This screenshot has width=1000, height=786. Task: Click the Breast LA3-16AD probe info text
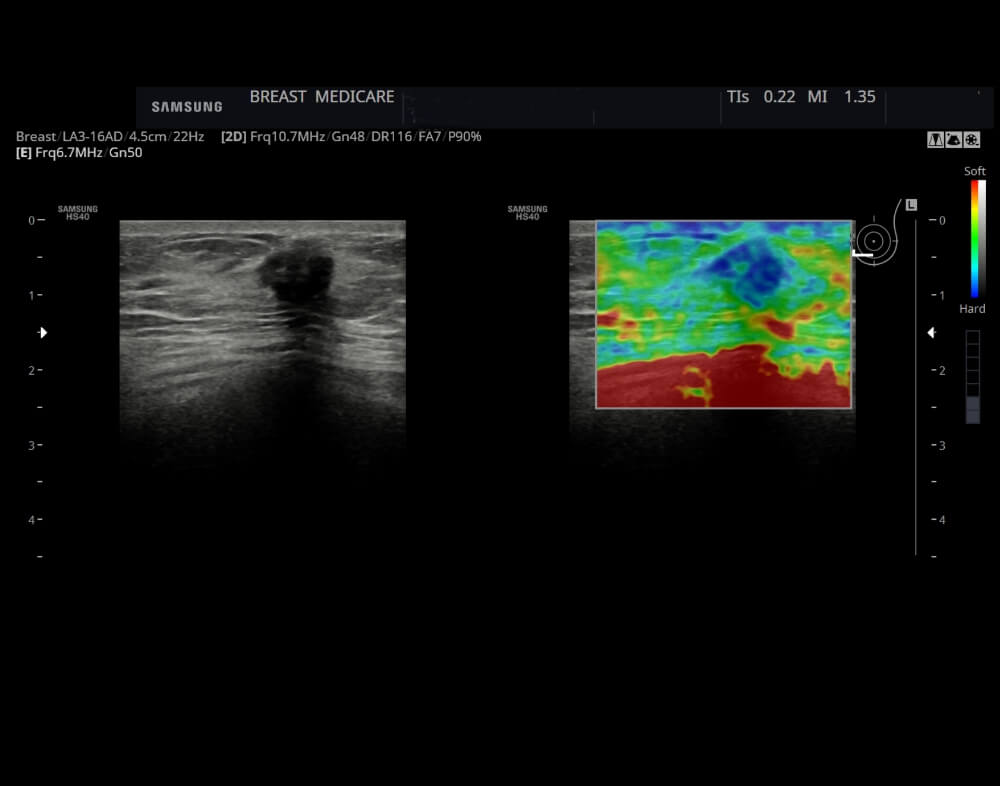[x=110, y=136]
